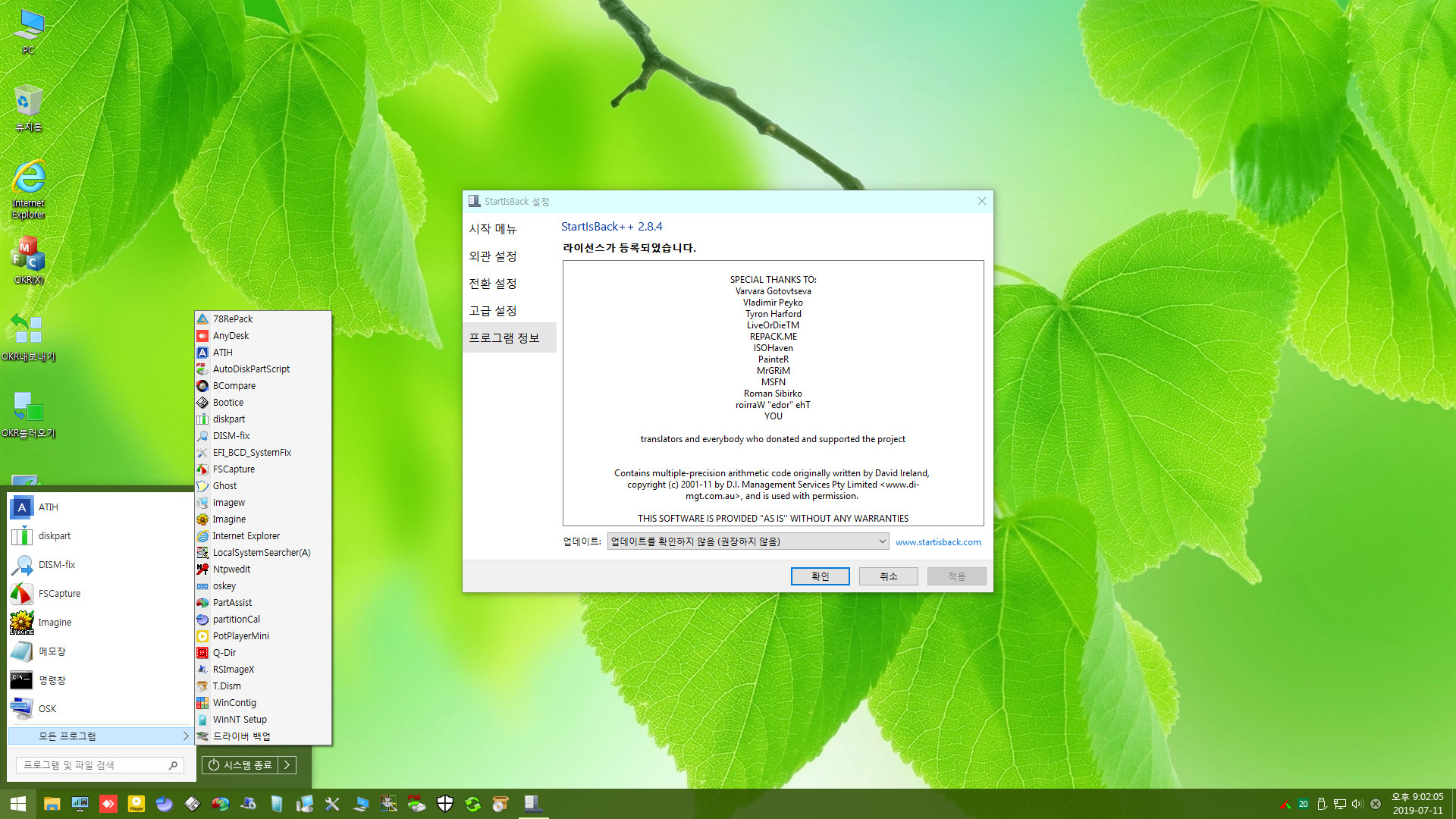This screenshot has width=1456, height=819.
Task: Click the search magnifier in start menu
Action: [x=173, y=765]
